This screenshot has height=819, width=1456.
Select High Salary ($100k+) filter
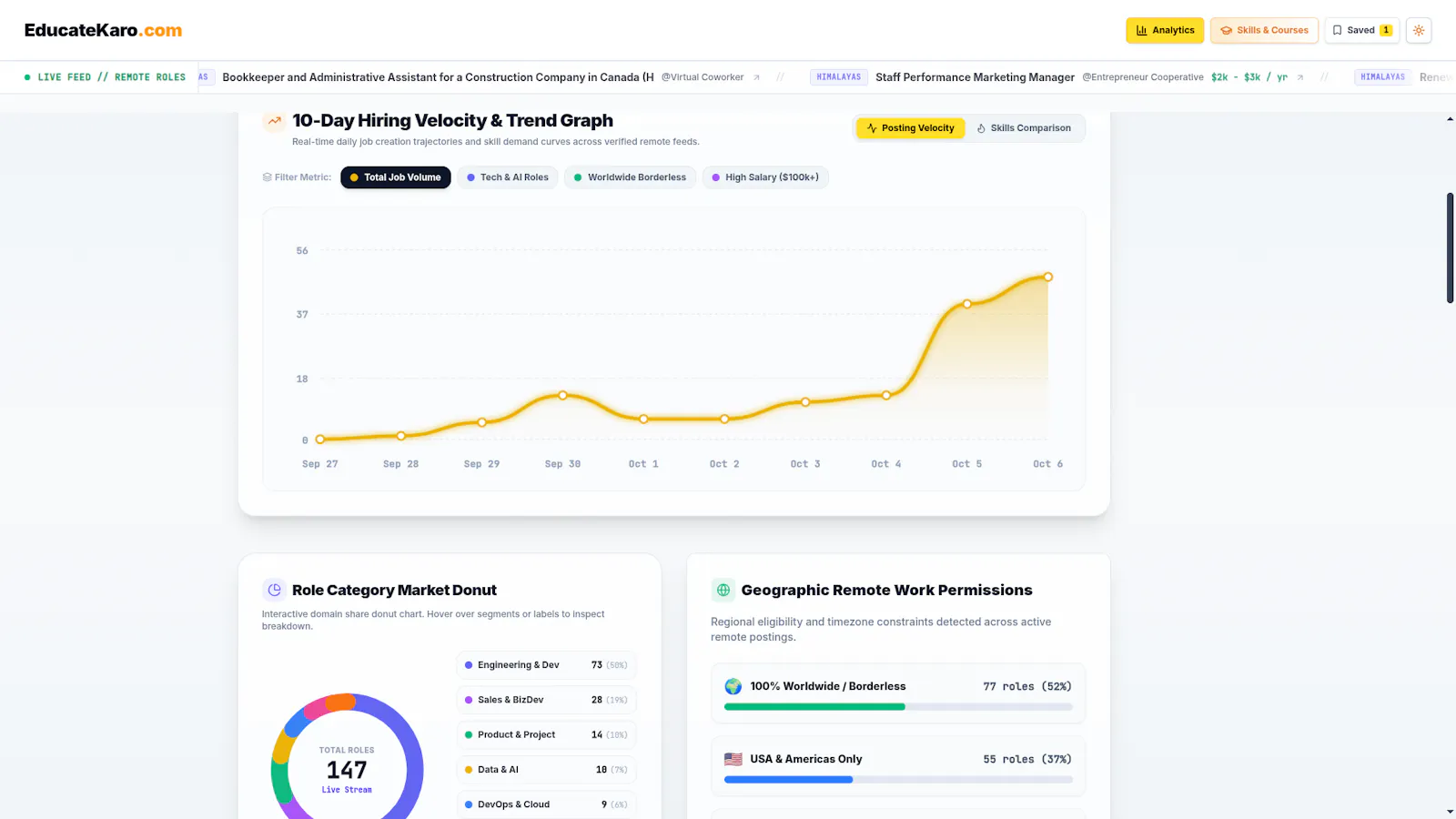(765, 177)
